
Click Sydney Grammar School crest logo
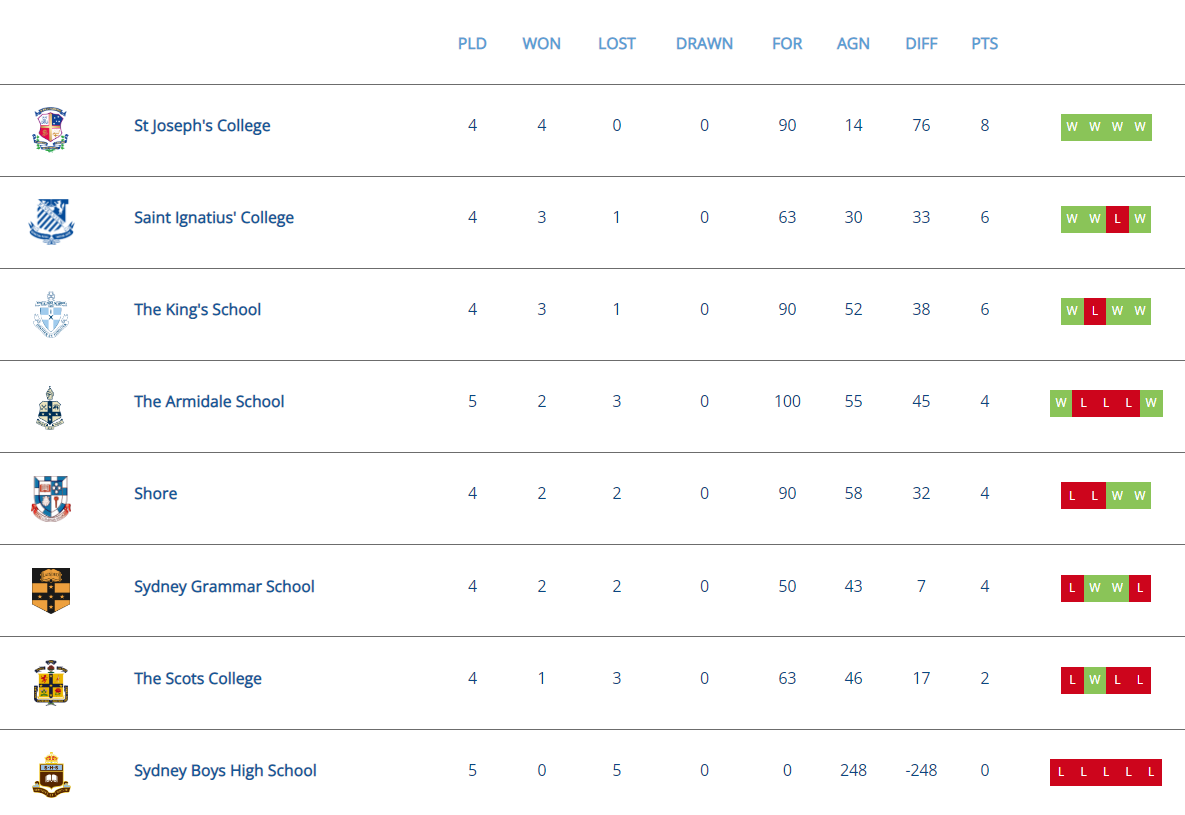tap(51, 590)
